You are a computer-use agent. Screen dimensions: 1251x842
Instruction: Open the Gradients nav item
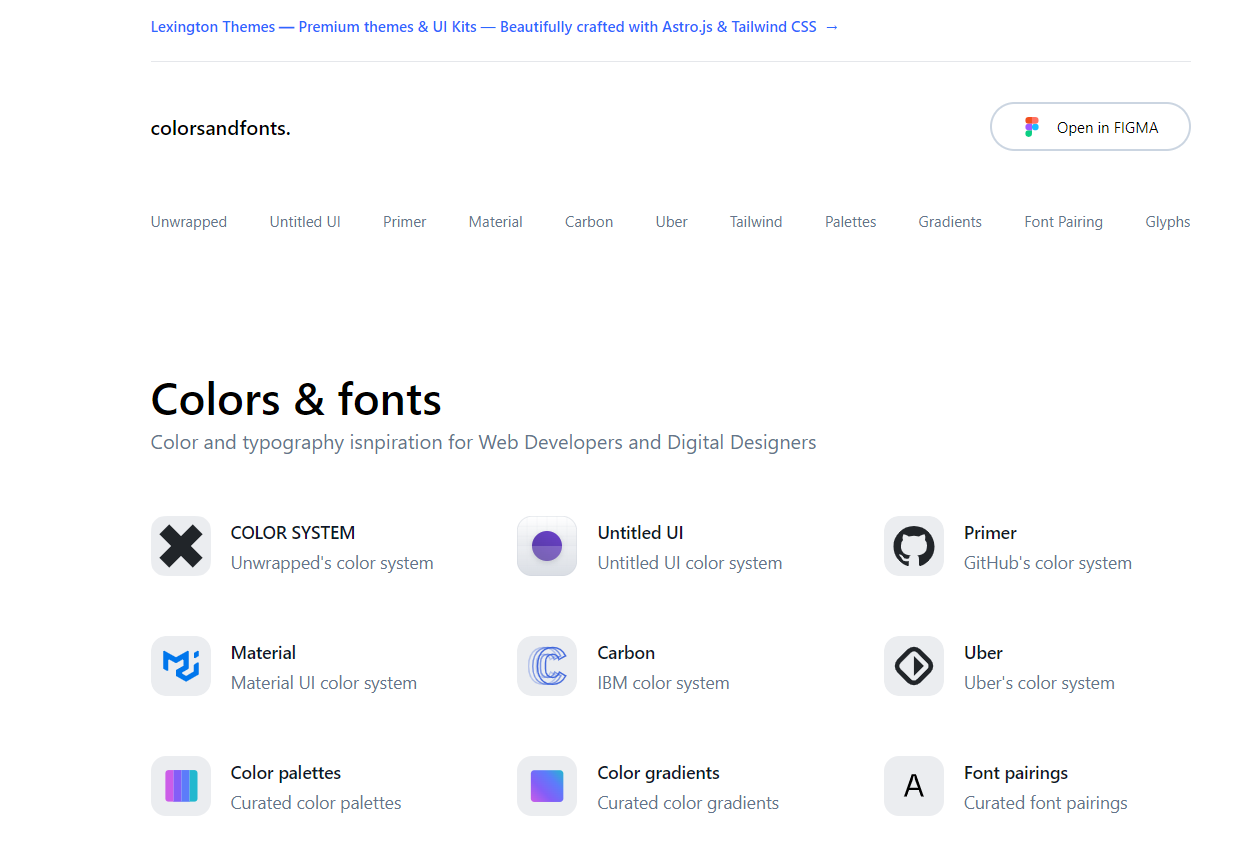click(x=950, y=222)
